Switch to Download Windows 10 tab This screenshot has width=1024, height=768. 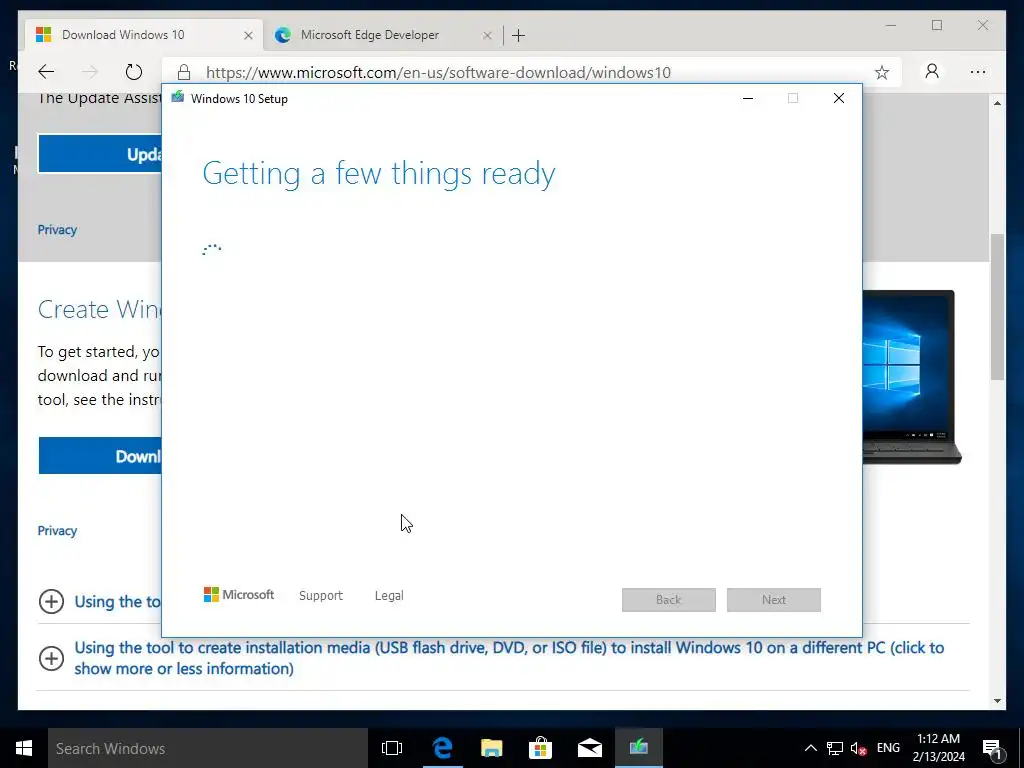tap(144, 35)
